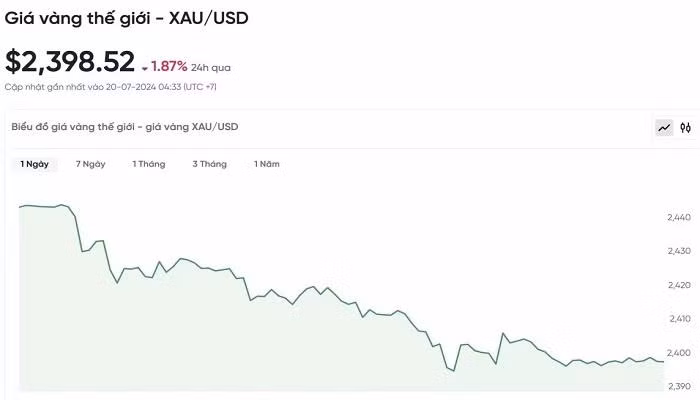Viewport: 700px width, 400px height.
Task: Switch to line chart view icon
Action: (665, 128)
